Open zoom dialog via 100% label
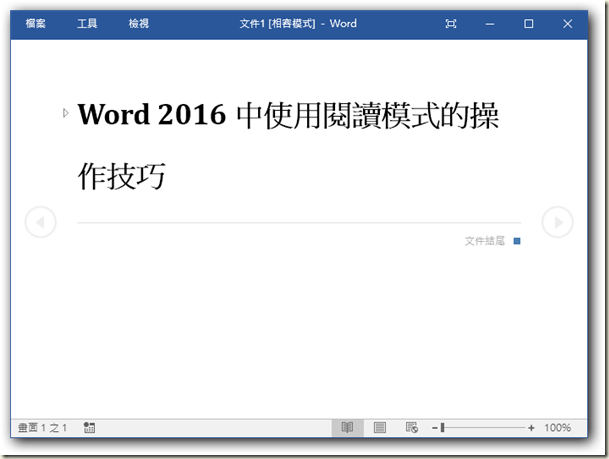609x459 pixels. [x=557, y=428]
